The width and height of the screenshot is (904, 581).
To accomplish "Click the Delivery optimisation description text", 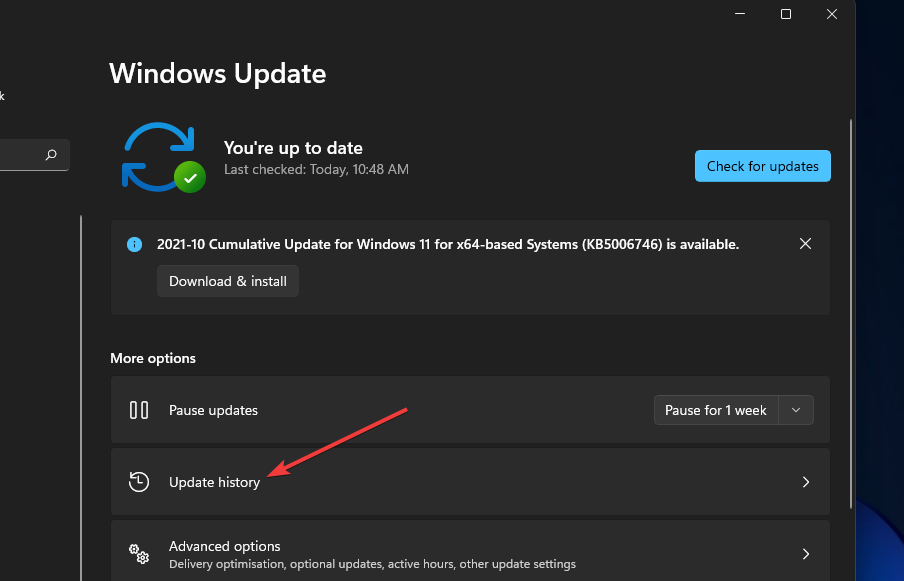I will pos(372,564).
